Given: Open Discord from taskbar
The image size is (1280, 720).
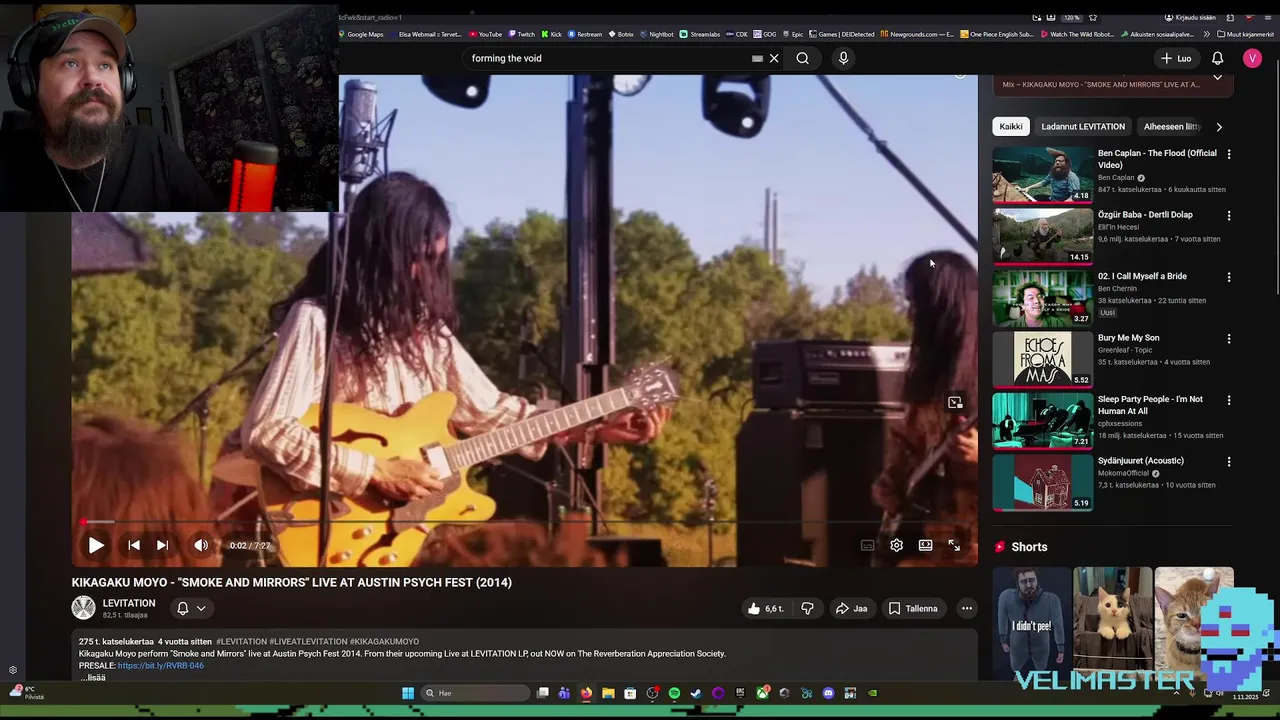Looking at the screenshot, I should (x=828, y=693).
